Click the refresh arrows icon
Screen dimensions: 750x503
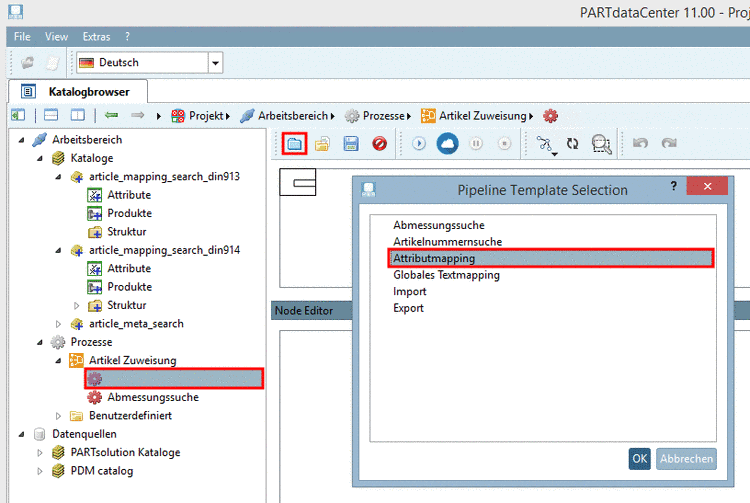573,143
